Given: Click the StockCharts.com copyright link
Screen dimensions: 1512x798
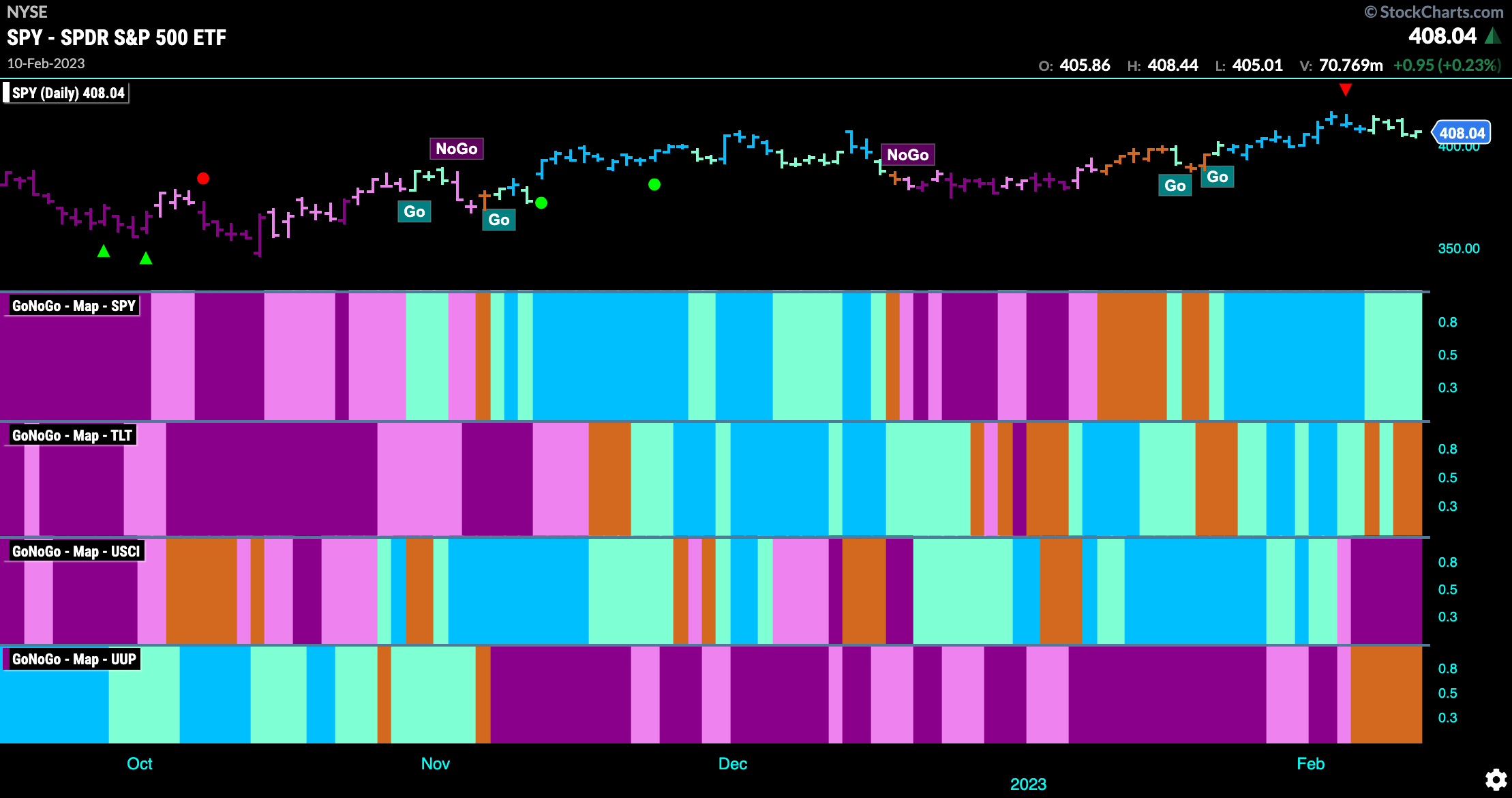Looking at the screenshot, I should click(x=1434, y=12).
